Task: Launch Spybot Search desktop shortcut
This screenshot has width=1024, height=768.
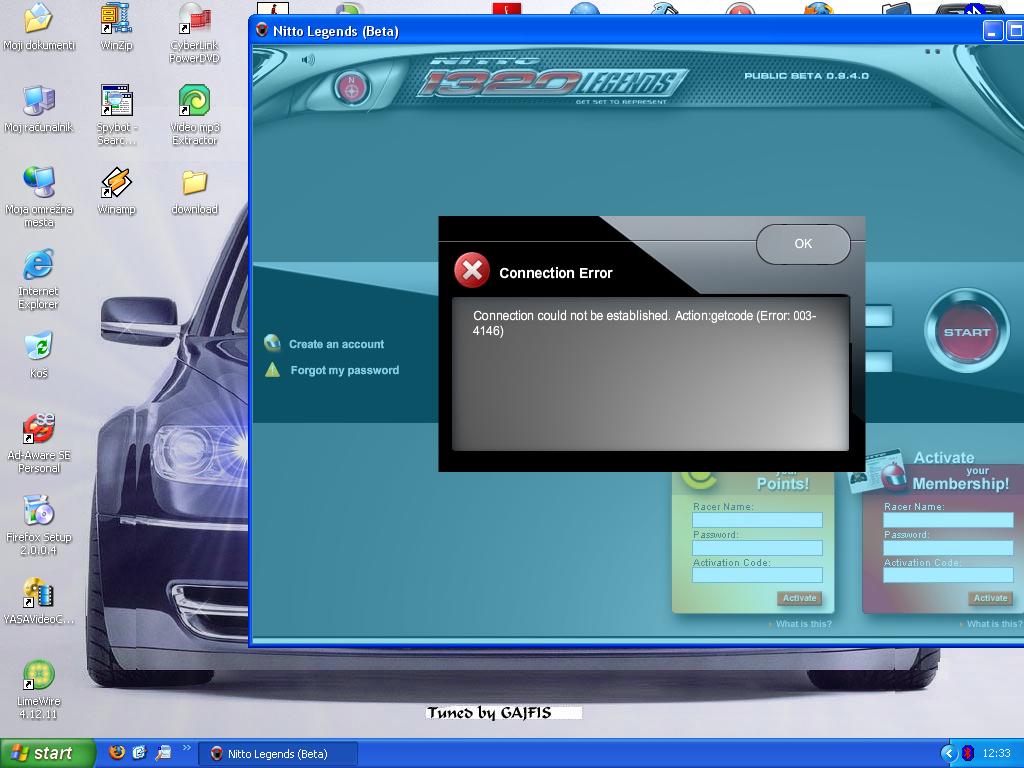Action: 116,115
